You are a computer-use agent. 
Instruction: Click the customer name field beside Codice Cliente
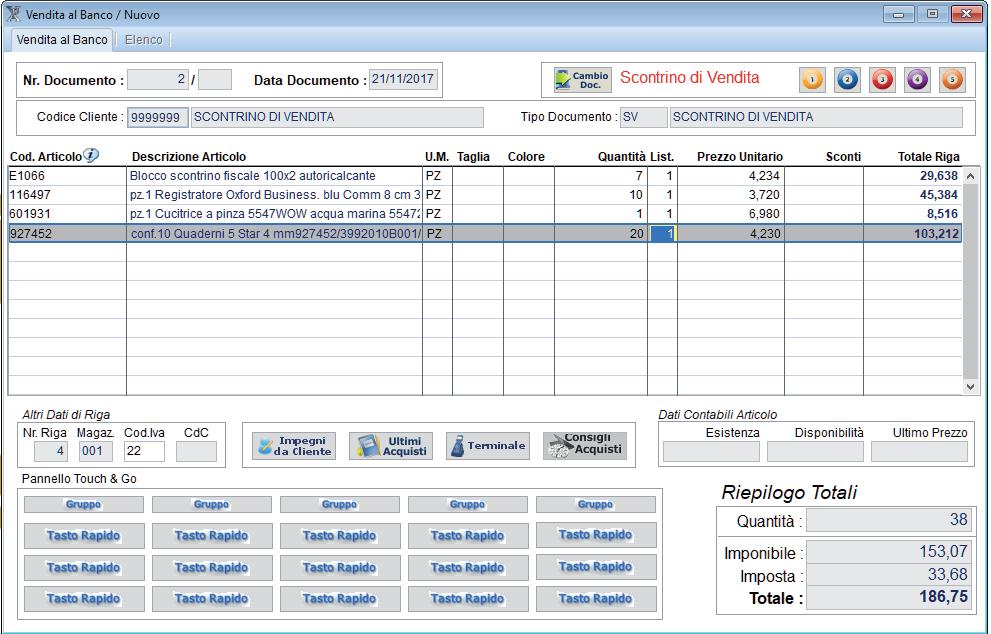tap(337, 118)
